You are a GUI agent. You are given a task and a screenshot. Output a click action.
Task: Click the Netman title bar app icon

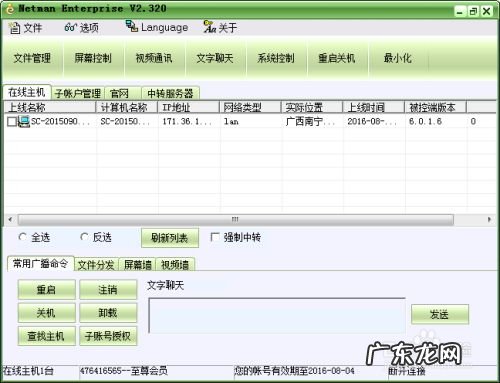click(10, 9)
